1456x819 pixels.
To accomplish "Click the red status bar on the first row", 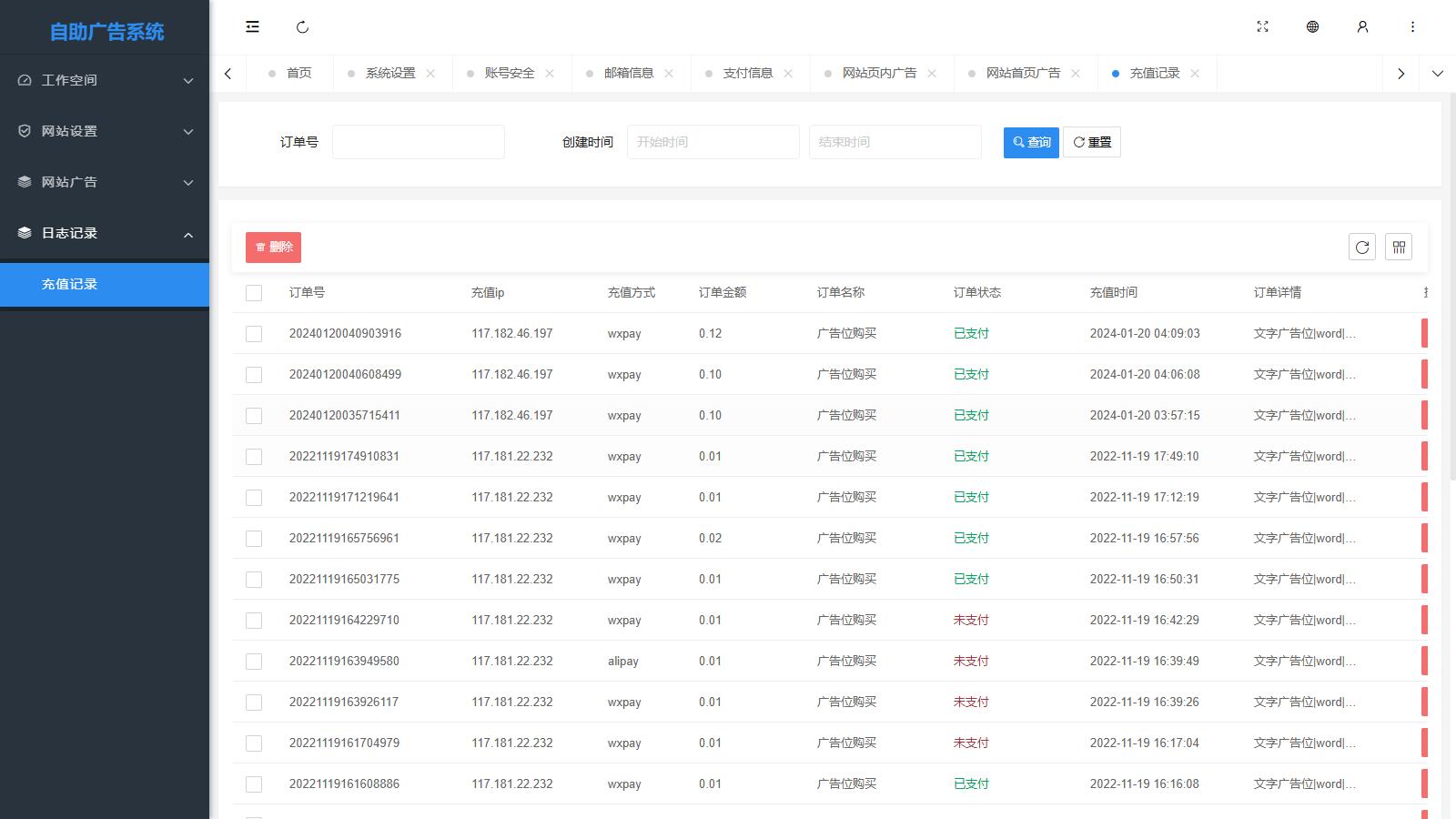I will click(x=1425, y=333).
